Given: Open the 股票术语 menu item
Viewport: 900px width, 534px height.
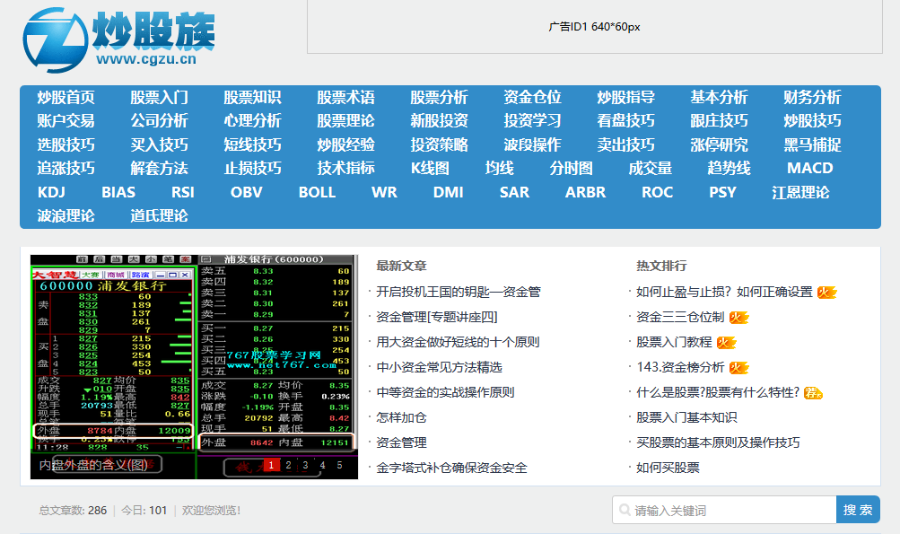Looking at the screenshot, I should click(346, 97).
